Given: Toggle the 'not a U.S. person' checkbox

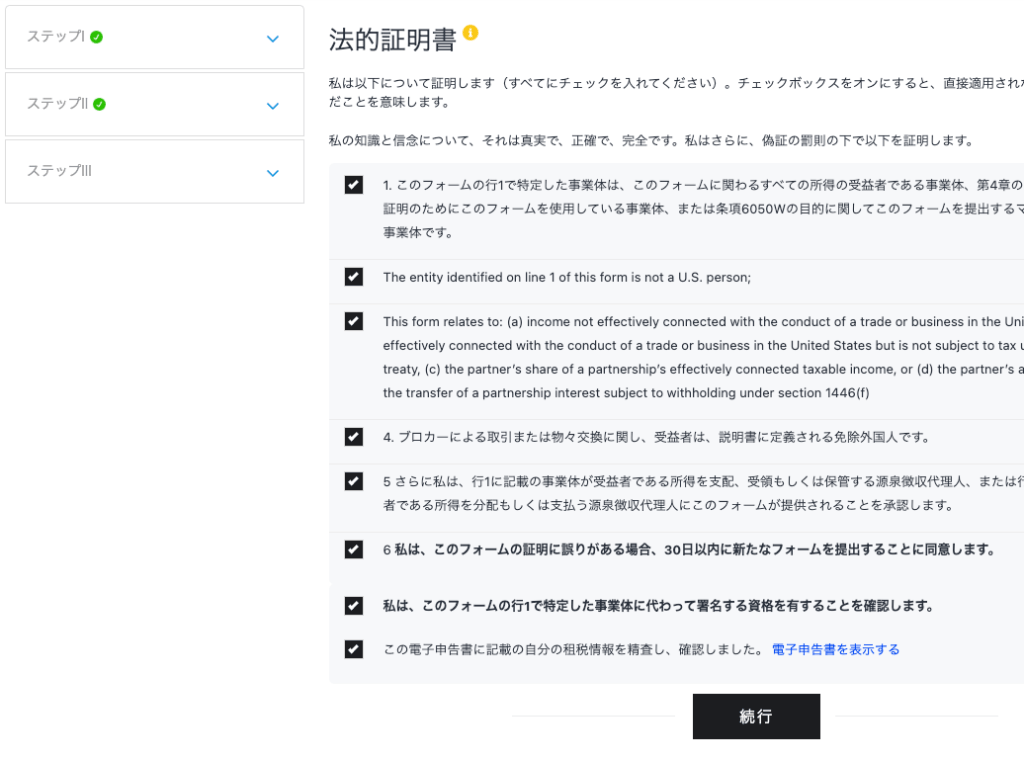Looking at the screenshot, I should tap(354, 277).
